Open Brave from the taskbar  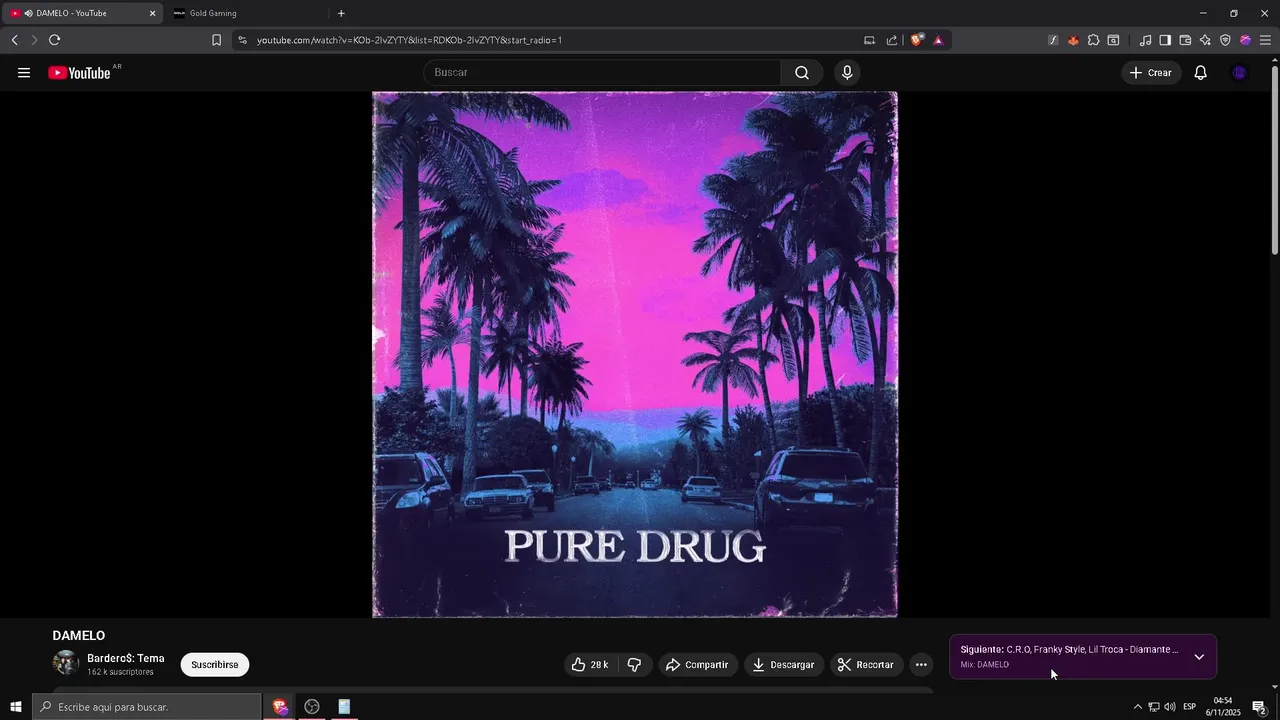(280, 707)
